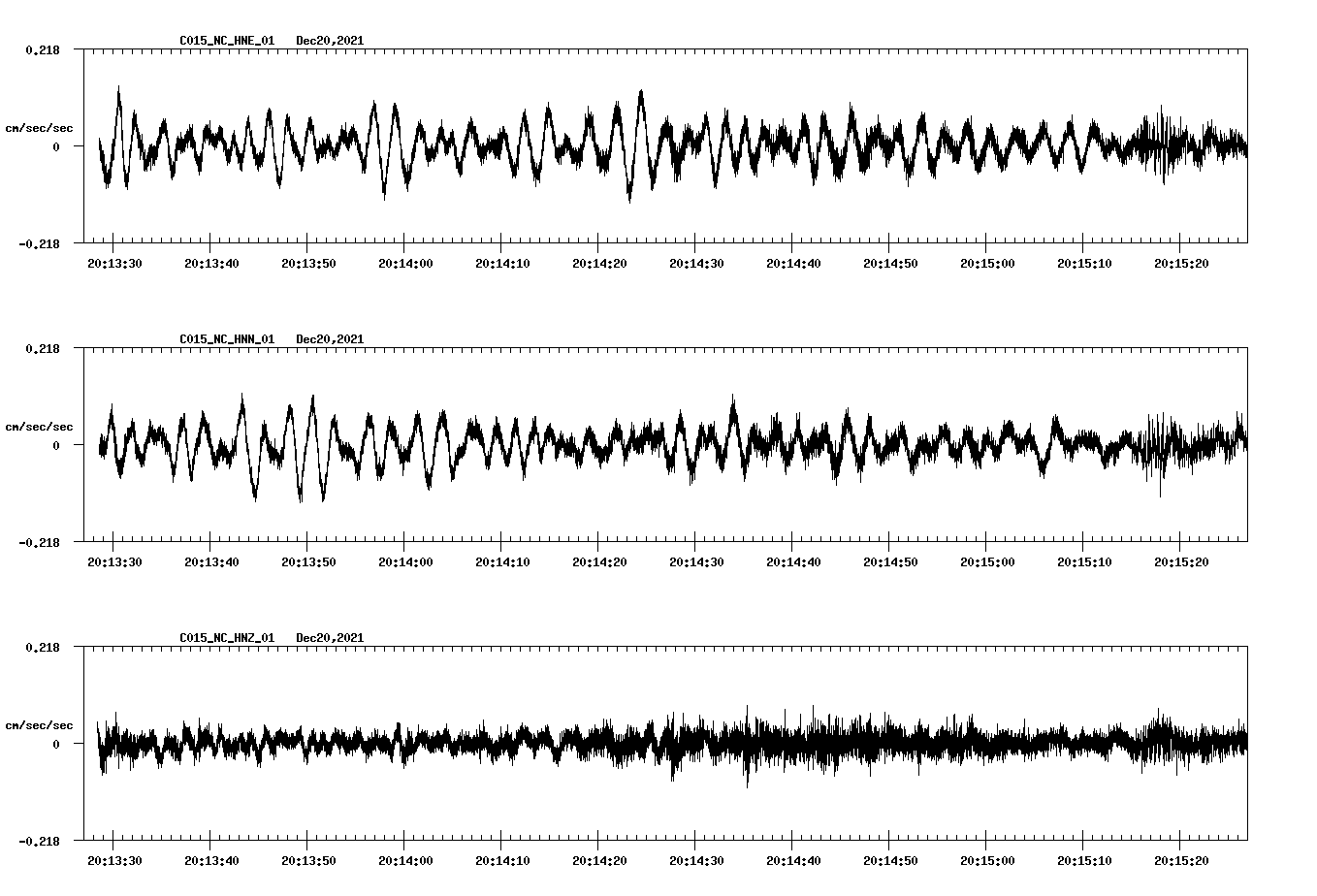Image resolution: width=1317 pixels, height=896 pixels.
Task: Click the C015_NC_HNZ_01 channel title
Action: click(x=227, y=638)
